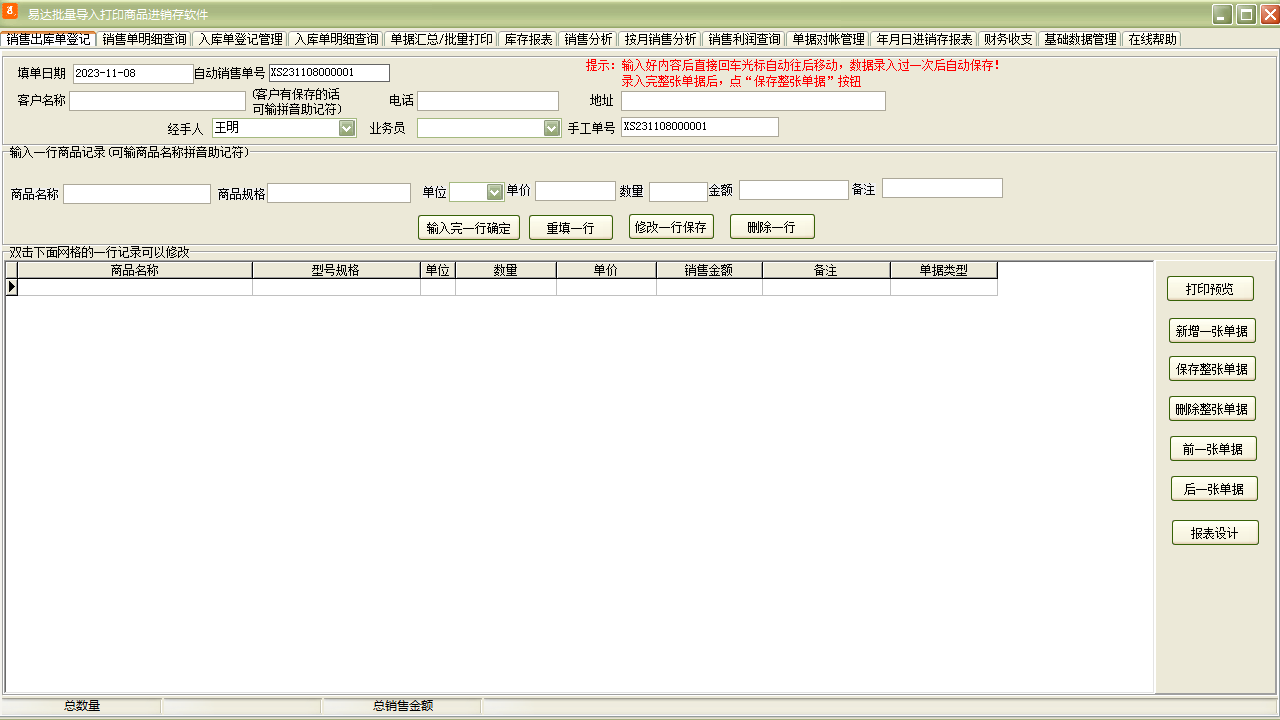
Task: Click the 金额 input field
Action: (x=794, y=190)
